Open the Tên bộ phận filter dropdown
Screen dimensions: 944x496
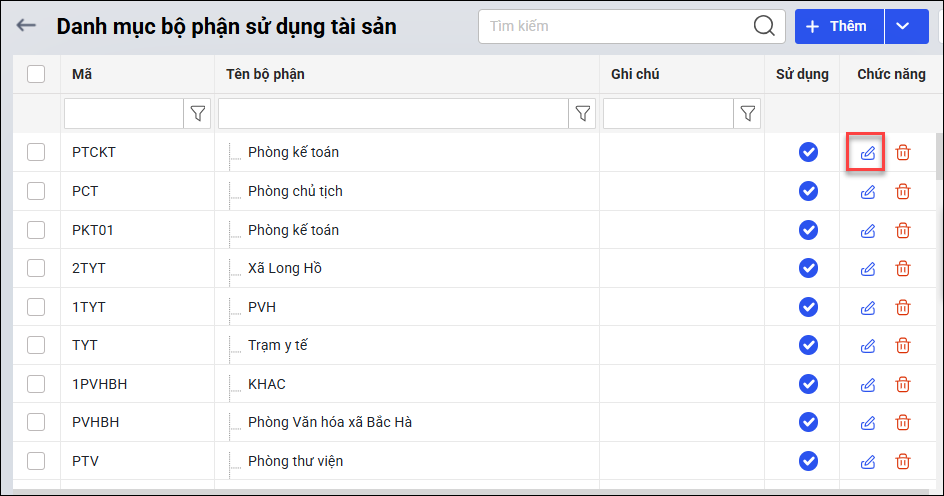coord(582,114)
